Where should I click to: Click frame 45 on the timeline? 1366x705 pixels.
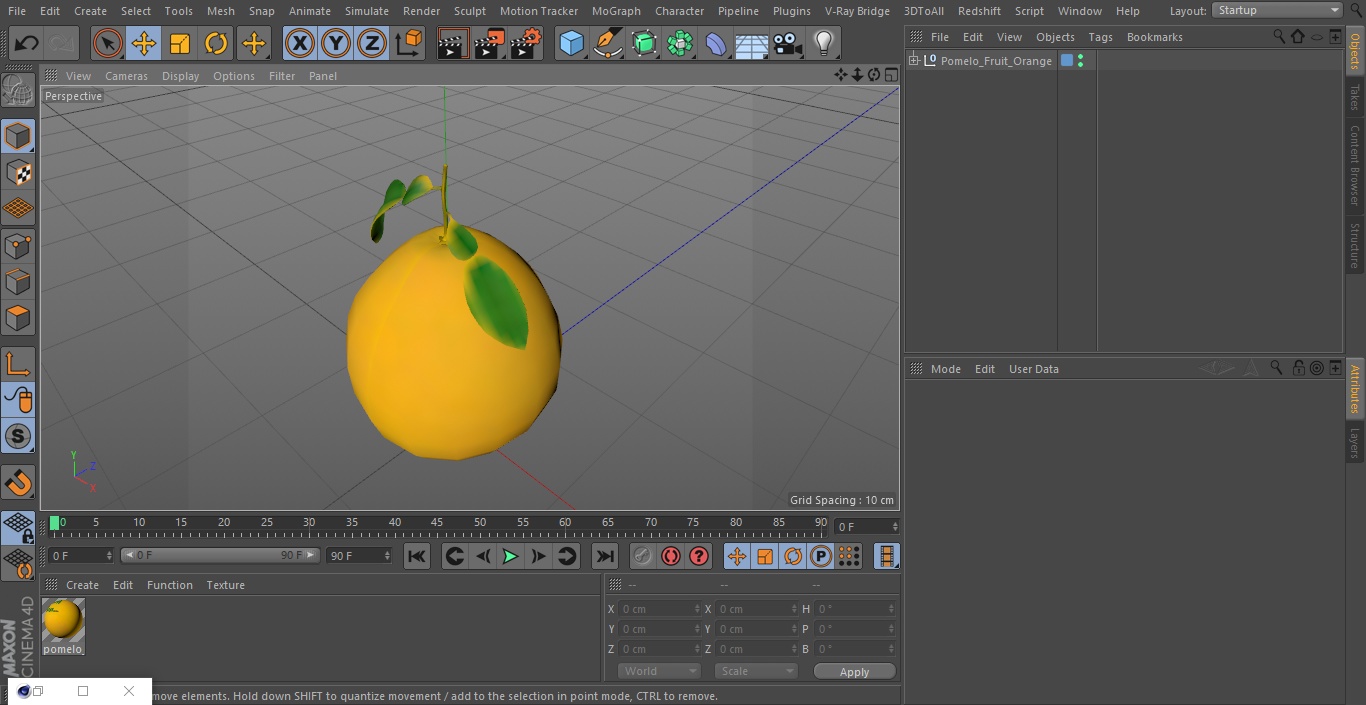(437, 524)
